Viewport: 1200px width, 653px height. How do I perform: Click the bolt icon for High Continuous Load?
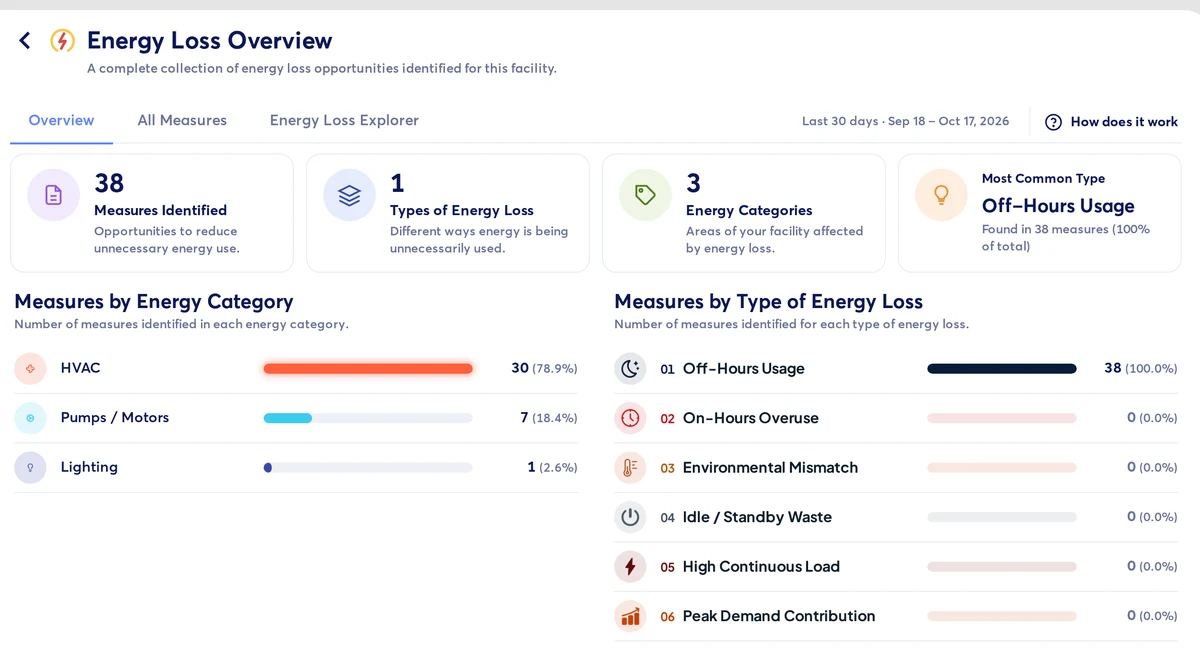coord(630,566)
